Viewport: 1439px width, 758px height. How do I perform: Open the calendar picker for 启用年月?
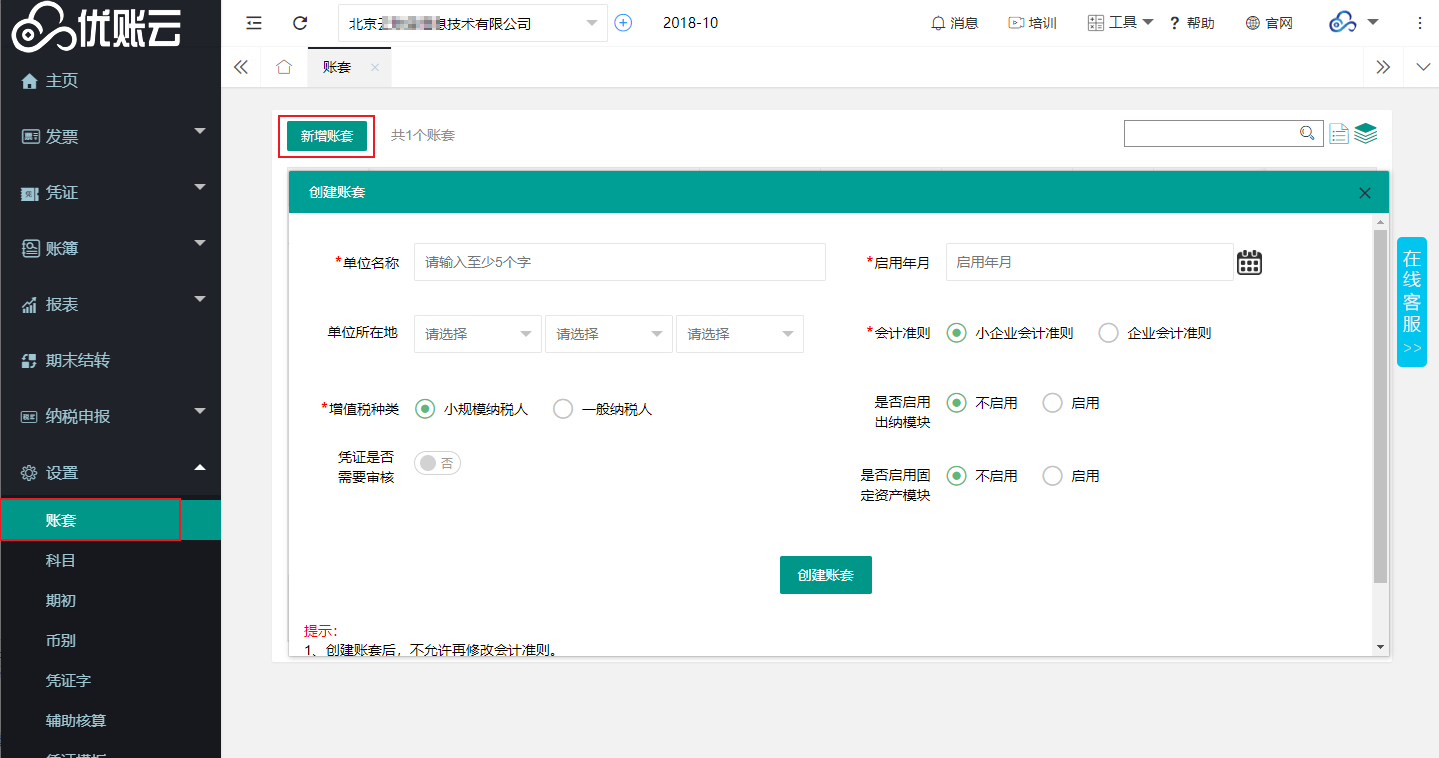(1250, 262)
